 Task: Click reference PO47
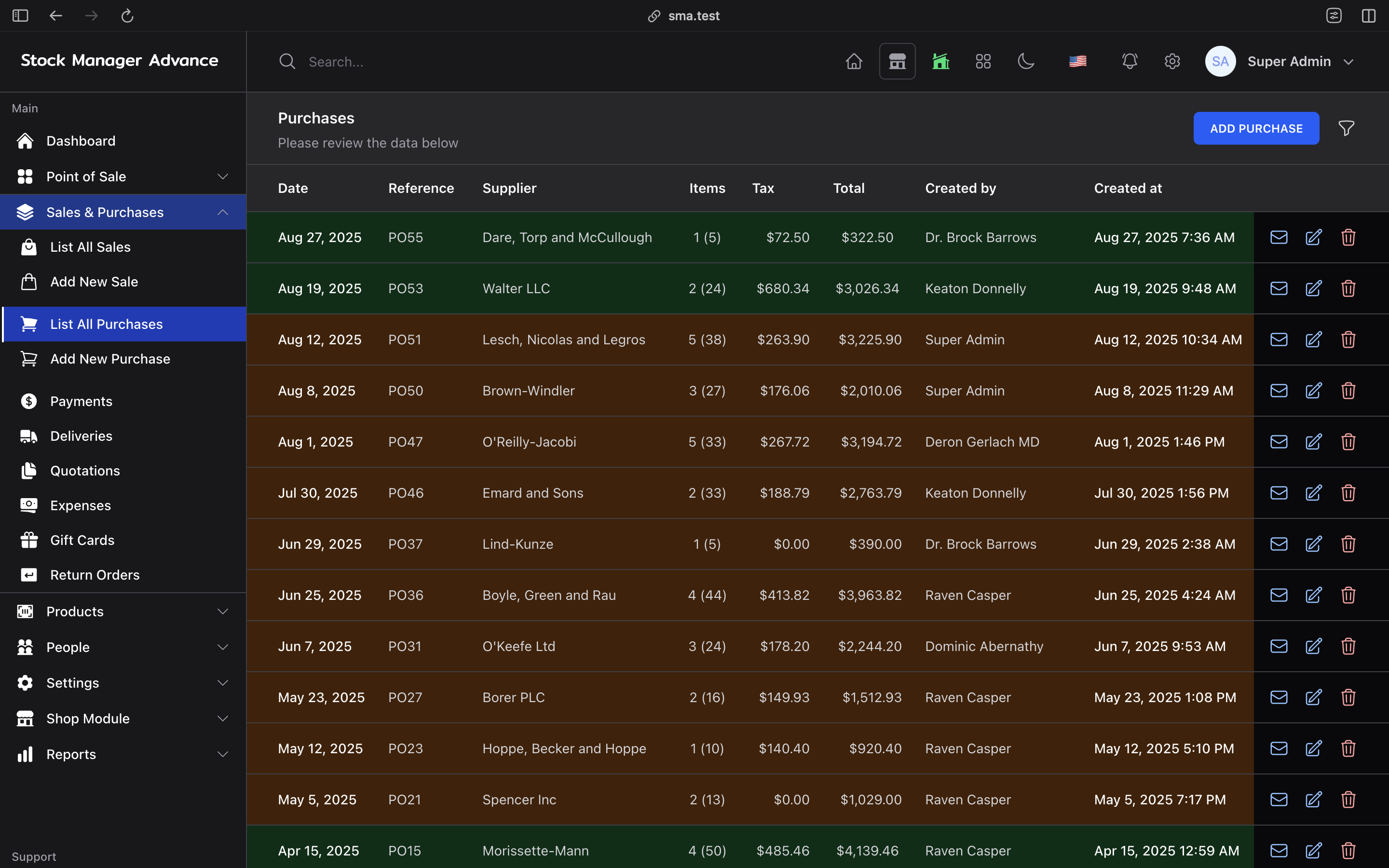tap(405, 441)
